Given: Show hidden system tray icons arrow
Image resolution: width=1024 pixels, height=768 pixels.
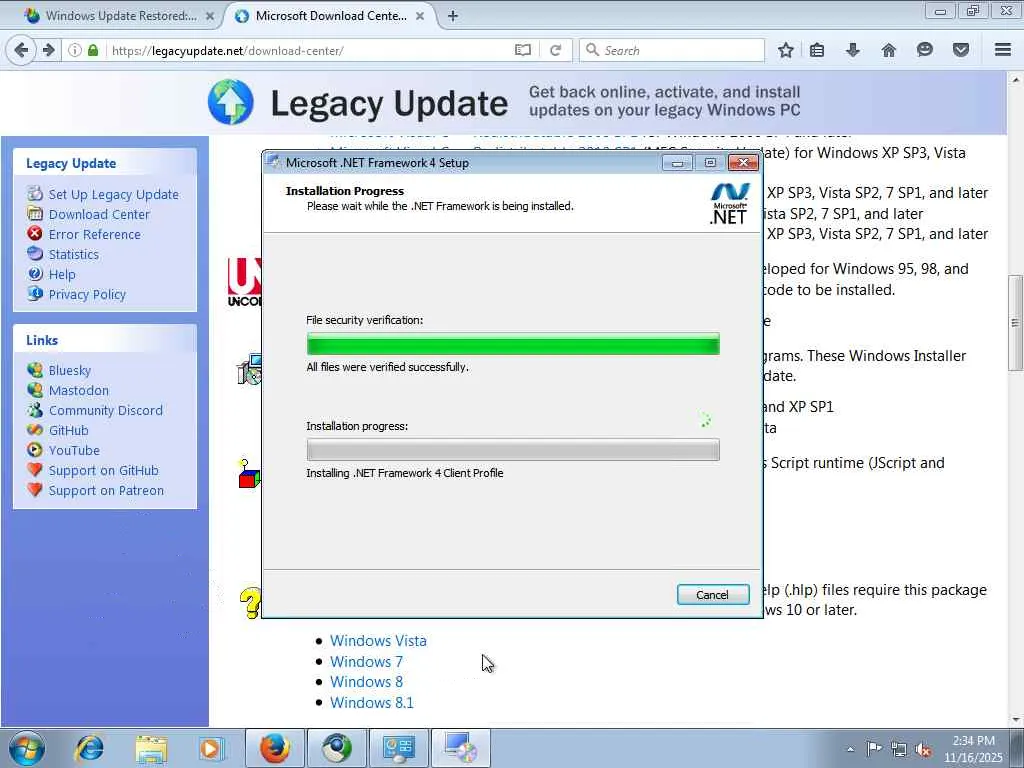Looking at the screenshot, I should [x=850, y=749].
